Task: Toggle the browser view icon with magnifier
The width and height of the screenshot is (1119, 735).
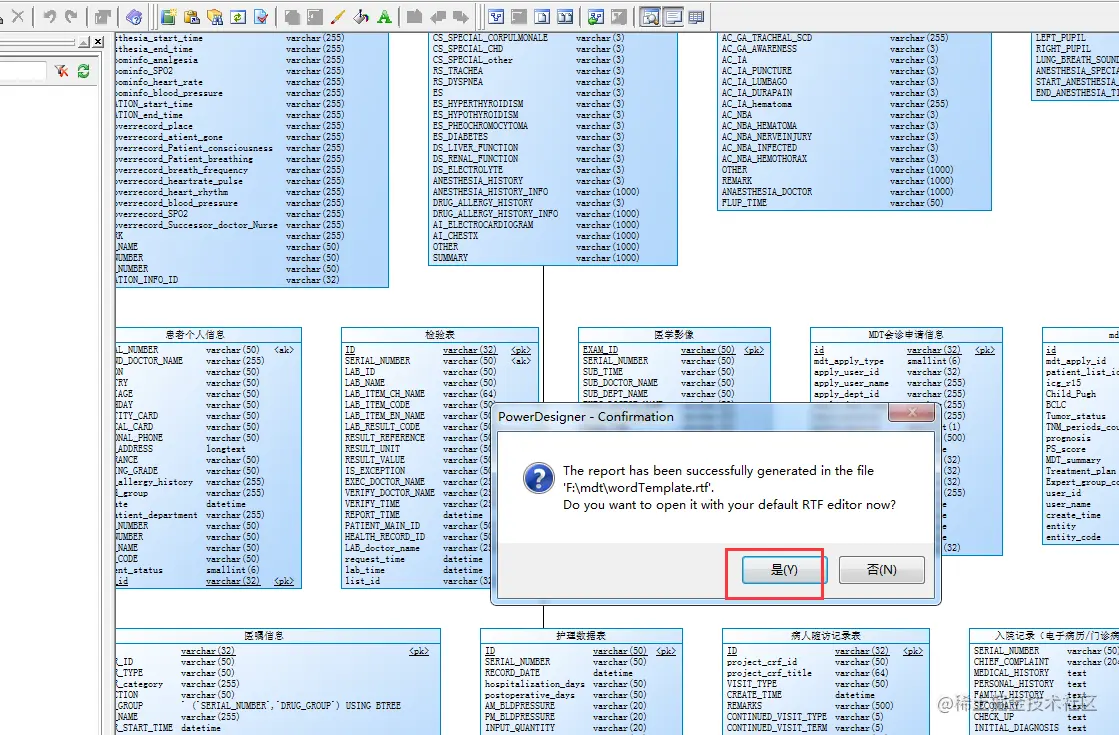Action: point(650,16)
